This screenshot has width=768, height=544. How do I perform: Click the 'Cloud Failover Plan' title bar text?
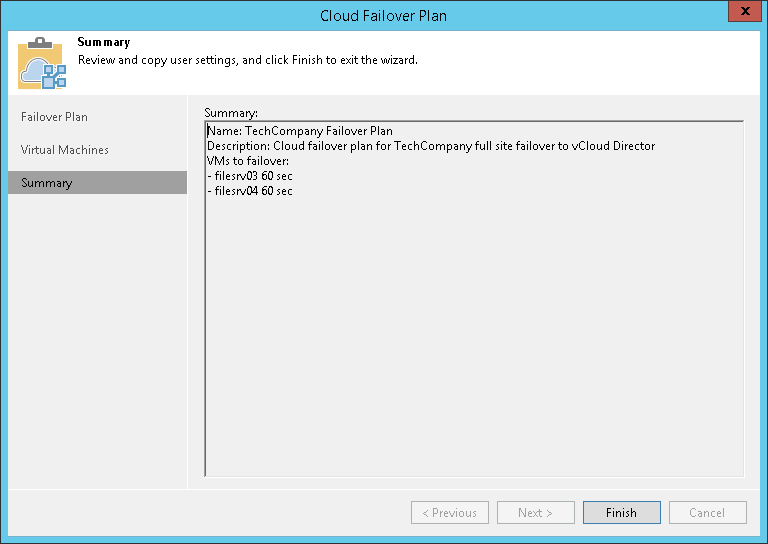[x=384, y=16]
